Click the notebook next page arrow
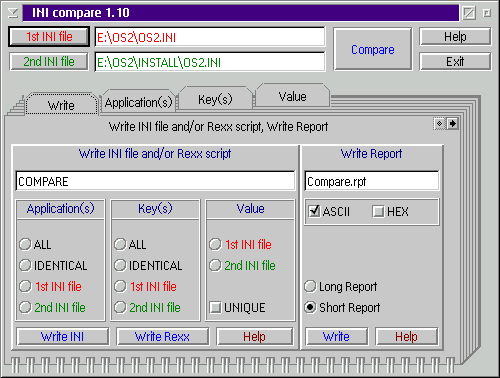The image size is (500, 378). click(452, 124)
